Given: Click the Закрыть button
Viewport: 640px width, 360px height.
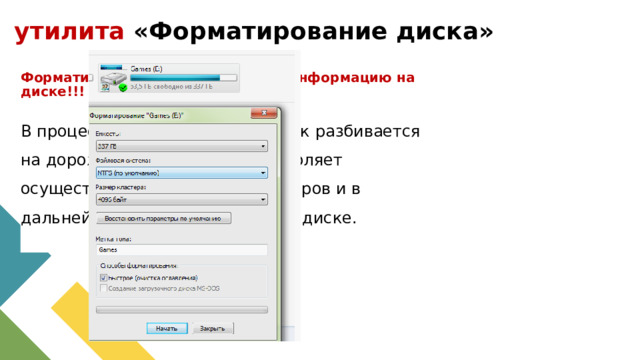Looking at the screenshot, I should [x=213, y=328].
